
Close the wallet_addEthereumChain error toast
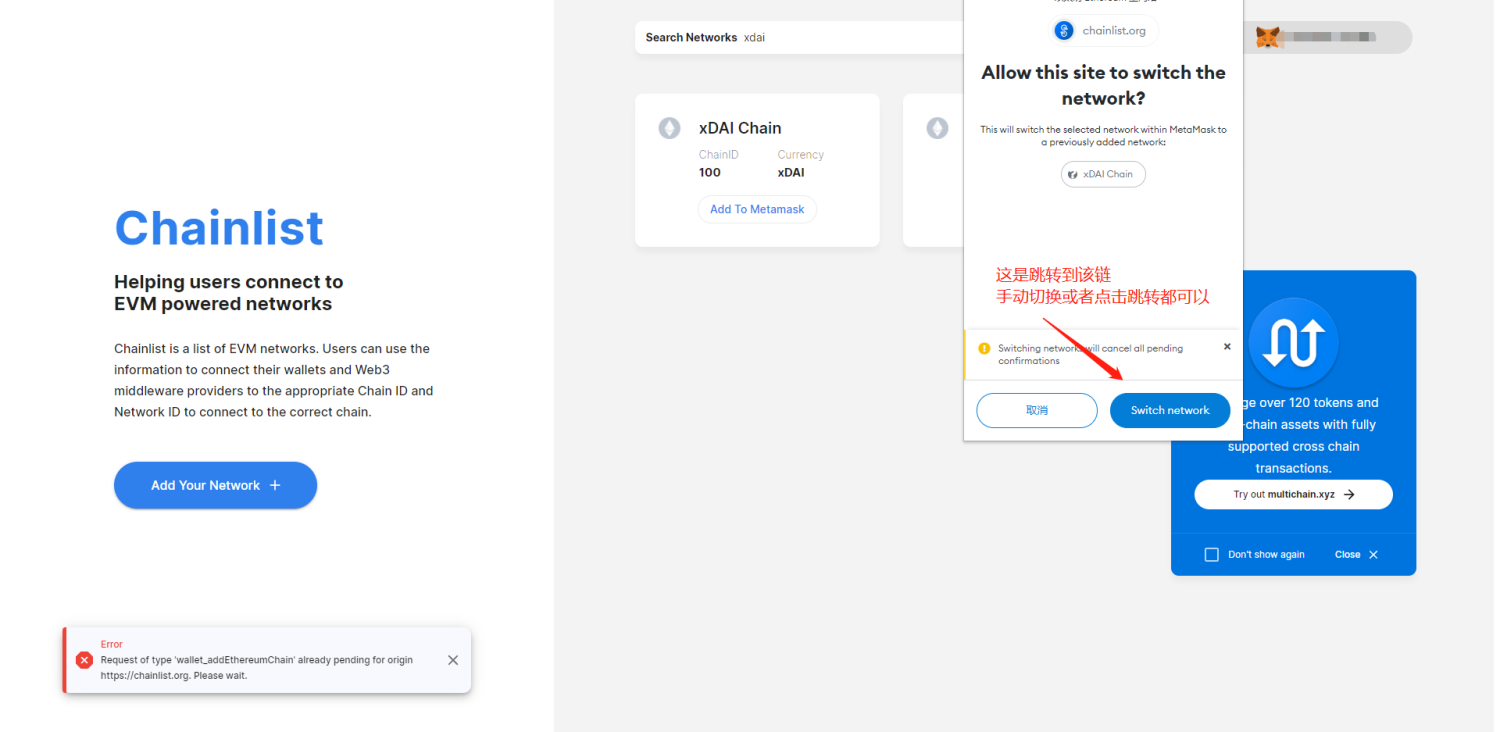[453, 660]
